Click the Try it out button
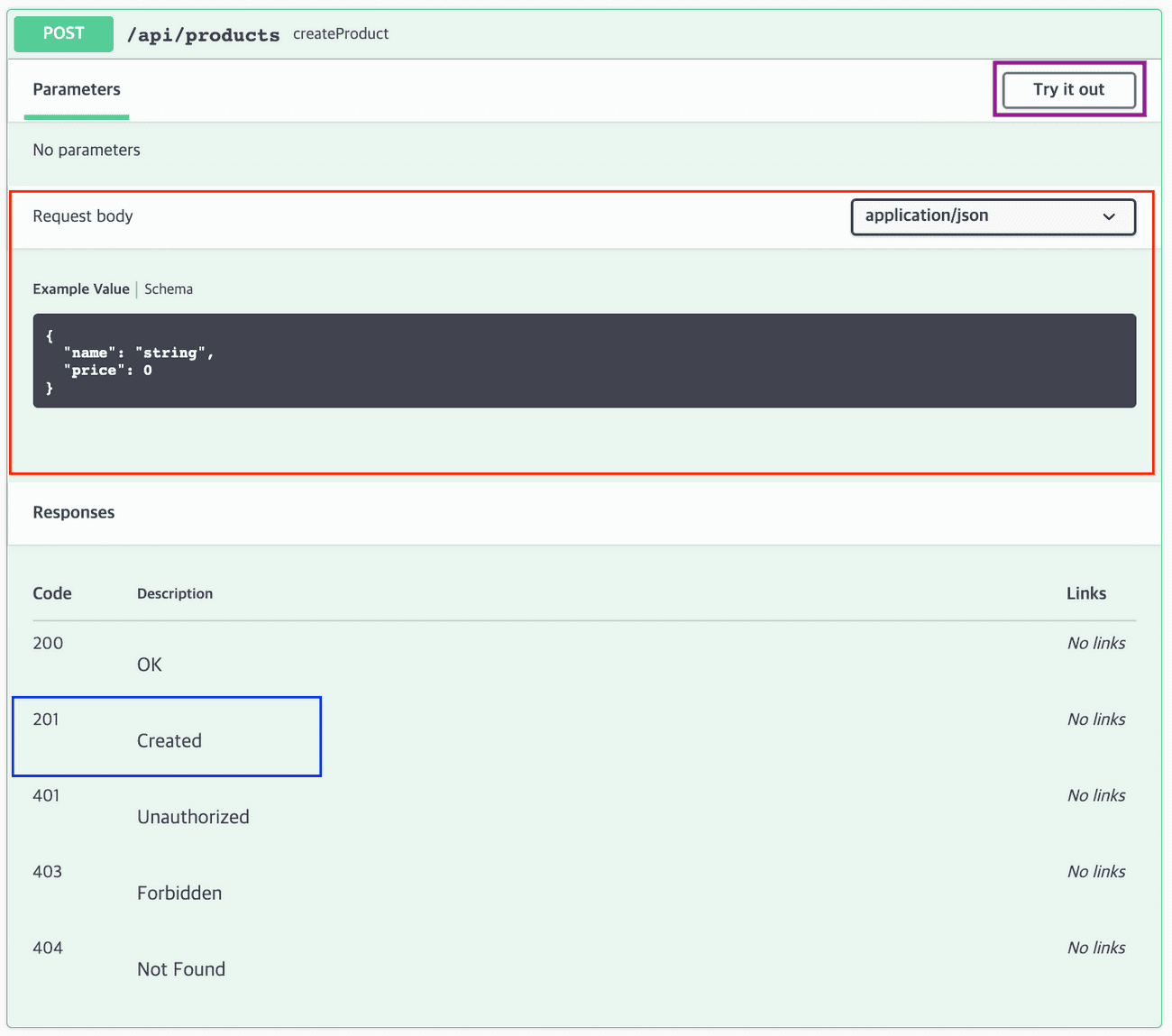Screen dimensions: 1172x1036 [1069, 89]
